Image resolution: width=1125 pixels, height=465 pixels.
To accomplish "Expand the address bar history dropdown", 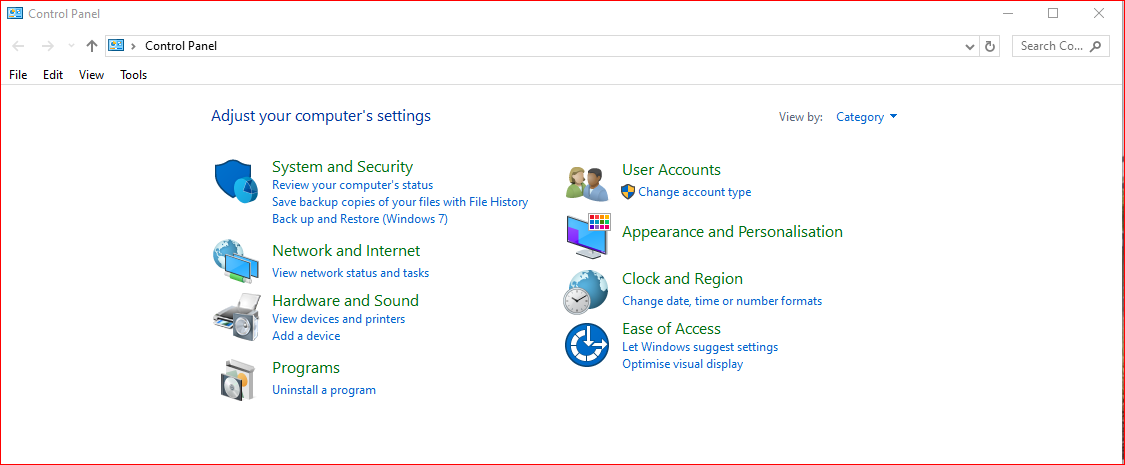I will click(x=970, y=46).
